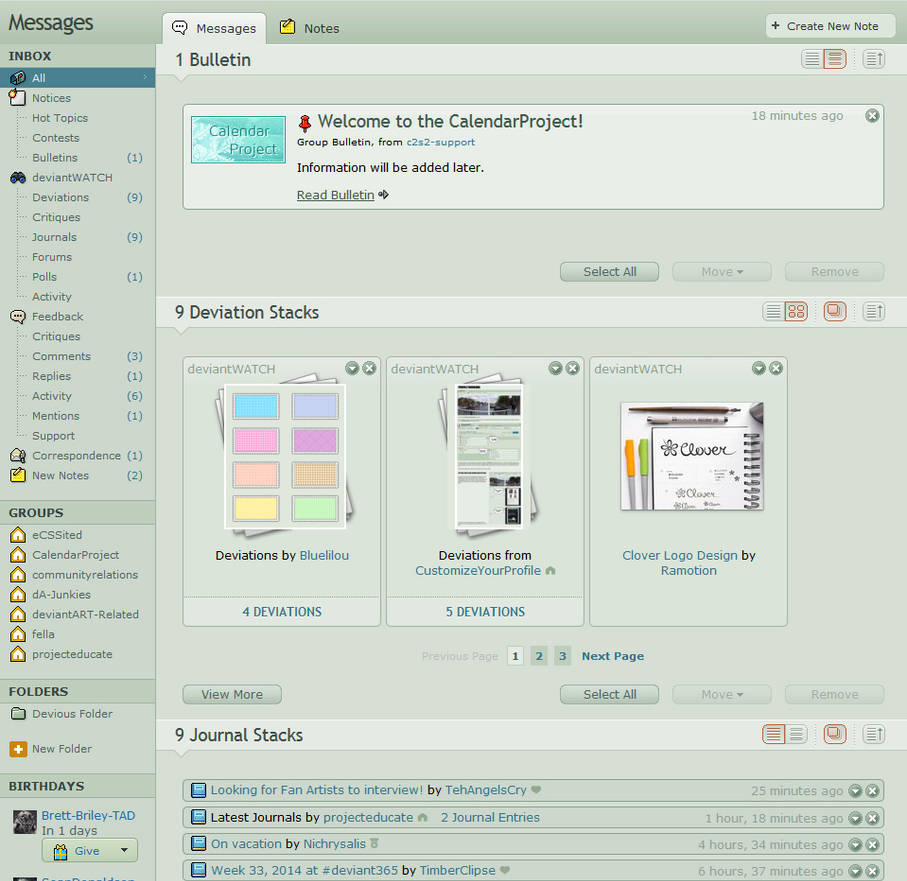The image size is (907, 881).
Task: Click the orange New Folder plus icon
Action: (x=18, y=749)
